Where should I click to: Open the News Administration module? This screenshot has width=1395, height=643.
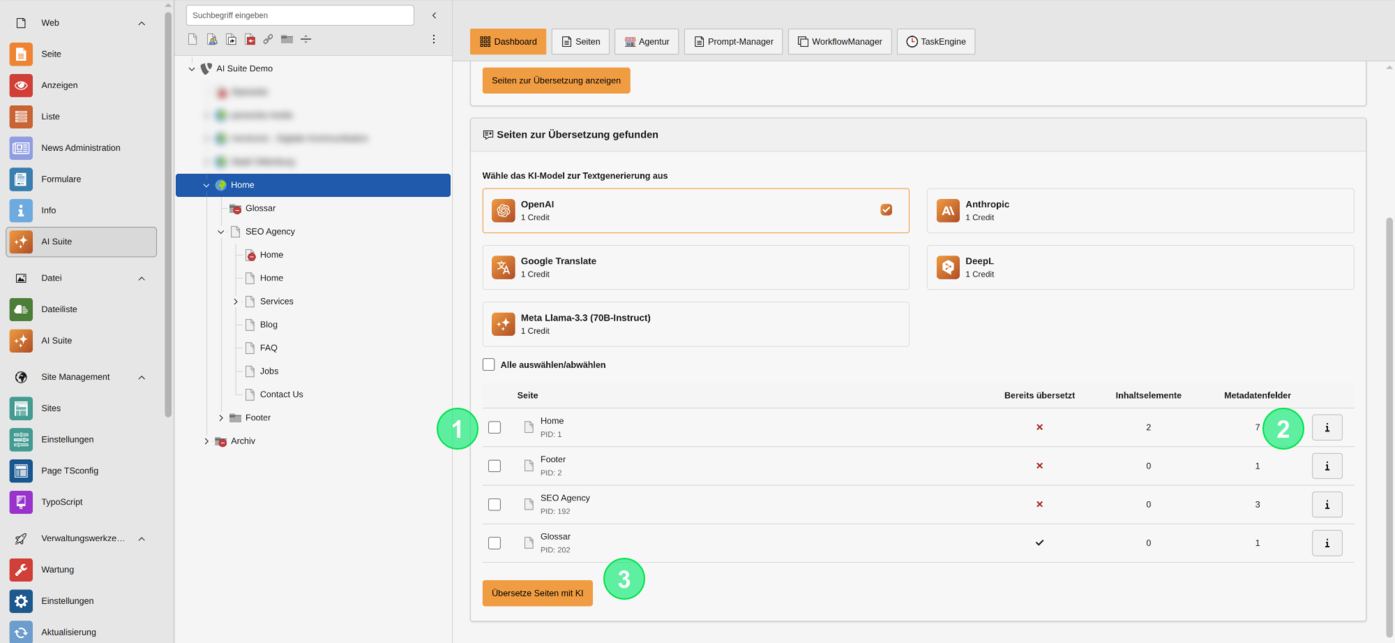[x=81, y=148]
